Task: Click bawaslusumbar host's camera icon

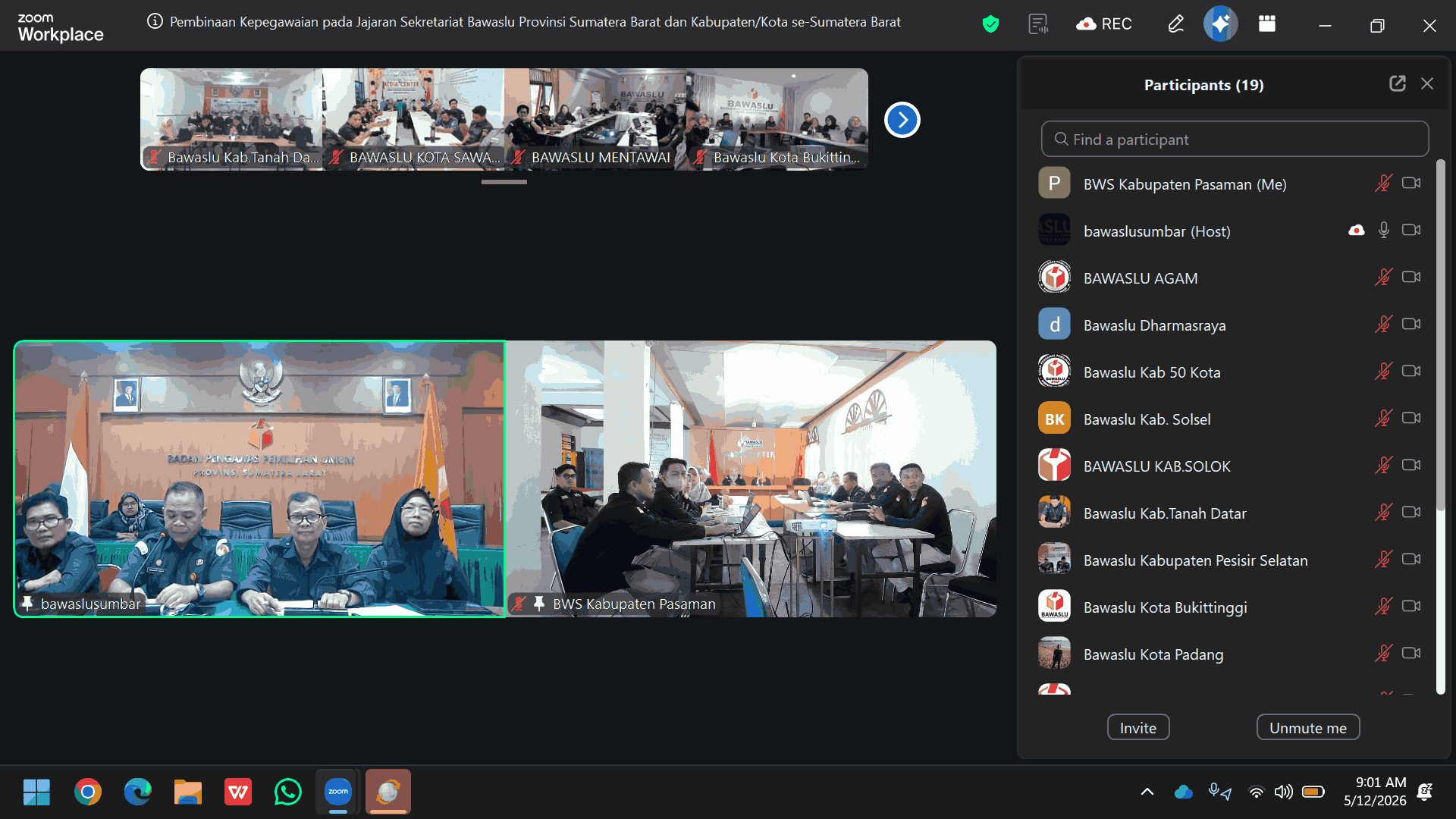Action: (x=1411, y=231)
